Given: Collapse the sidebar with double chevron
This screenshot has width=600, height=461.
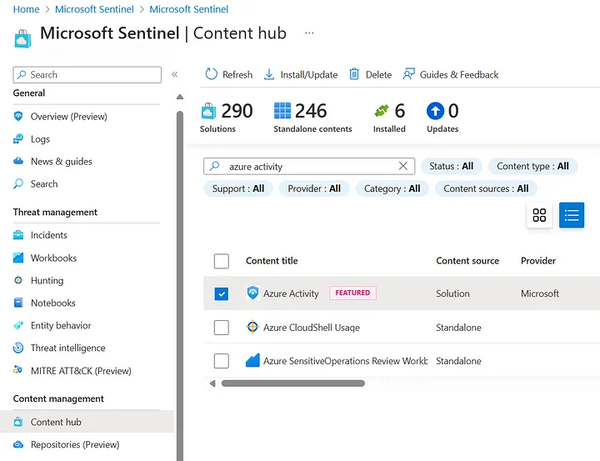Looking at the screenshot, I should click(174, 74).
